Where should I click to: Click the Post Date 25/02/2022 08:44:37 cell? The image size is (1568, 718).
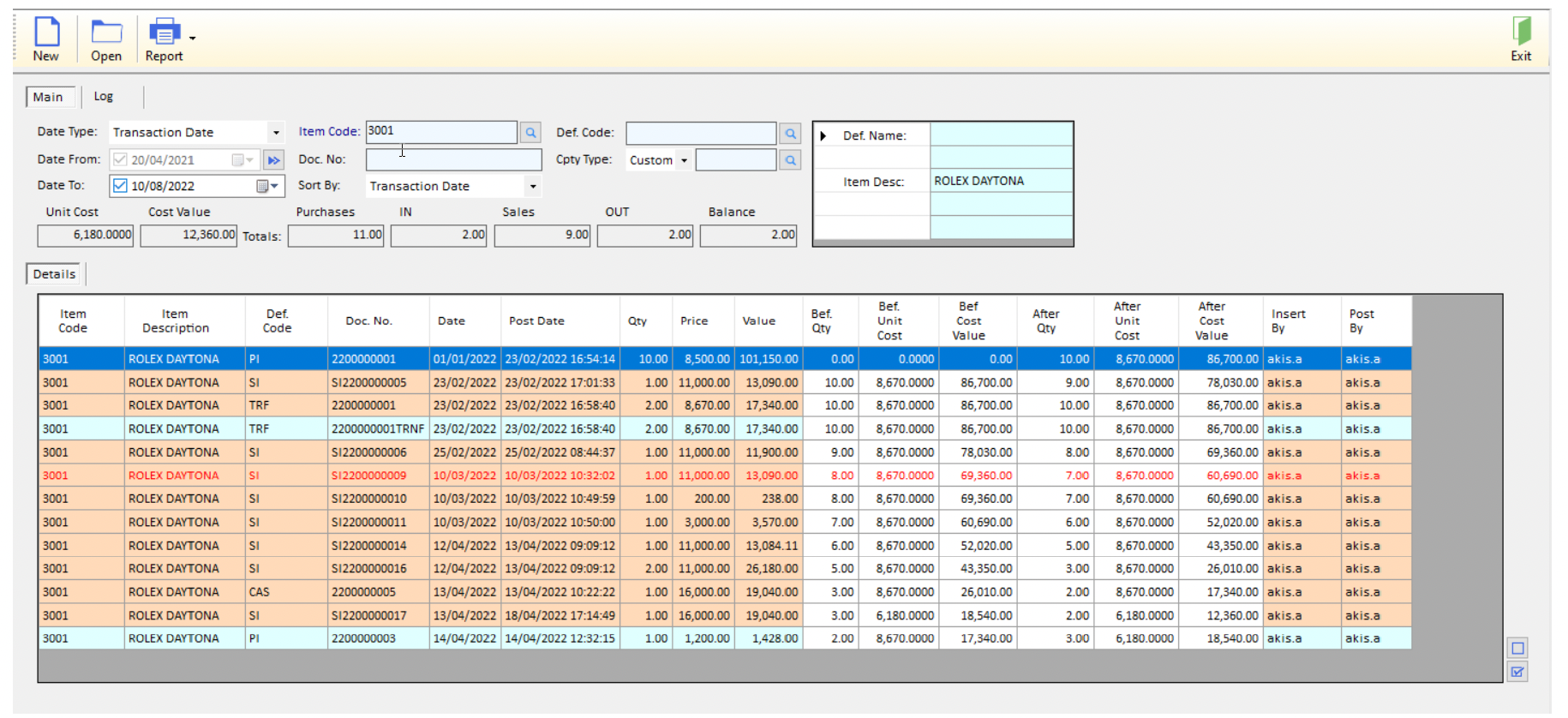coord(560,452)
